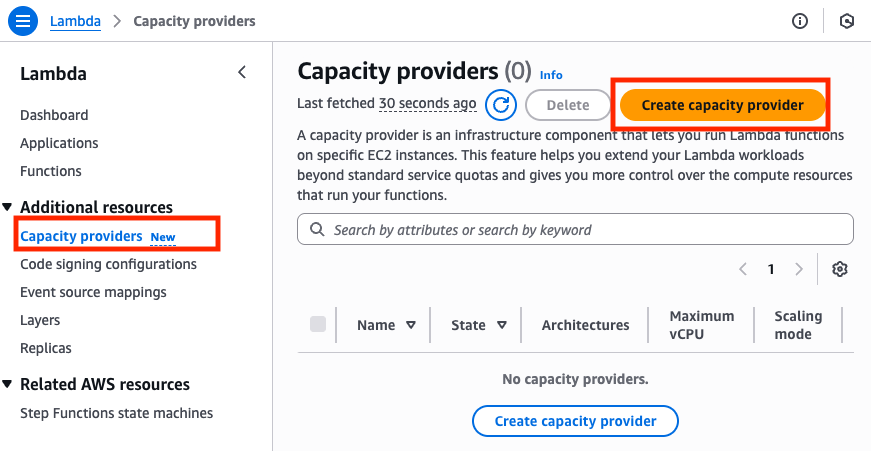Open the hamburger navigation menu
The image size is (871, 451).
23,20
